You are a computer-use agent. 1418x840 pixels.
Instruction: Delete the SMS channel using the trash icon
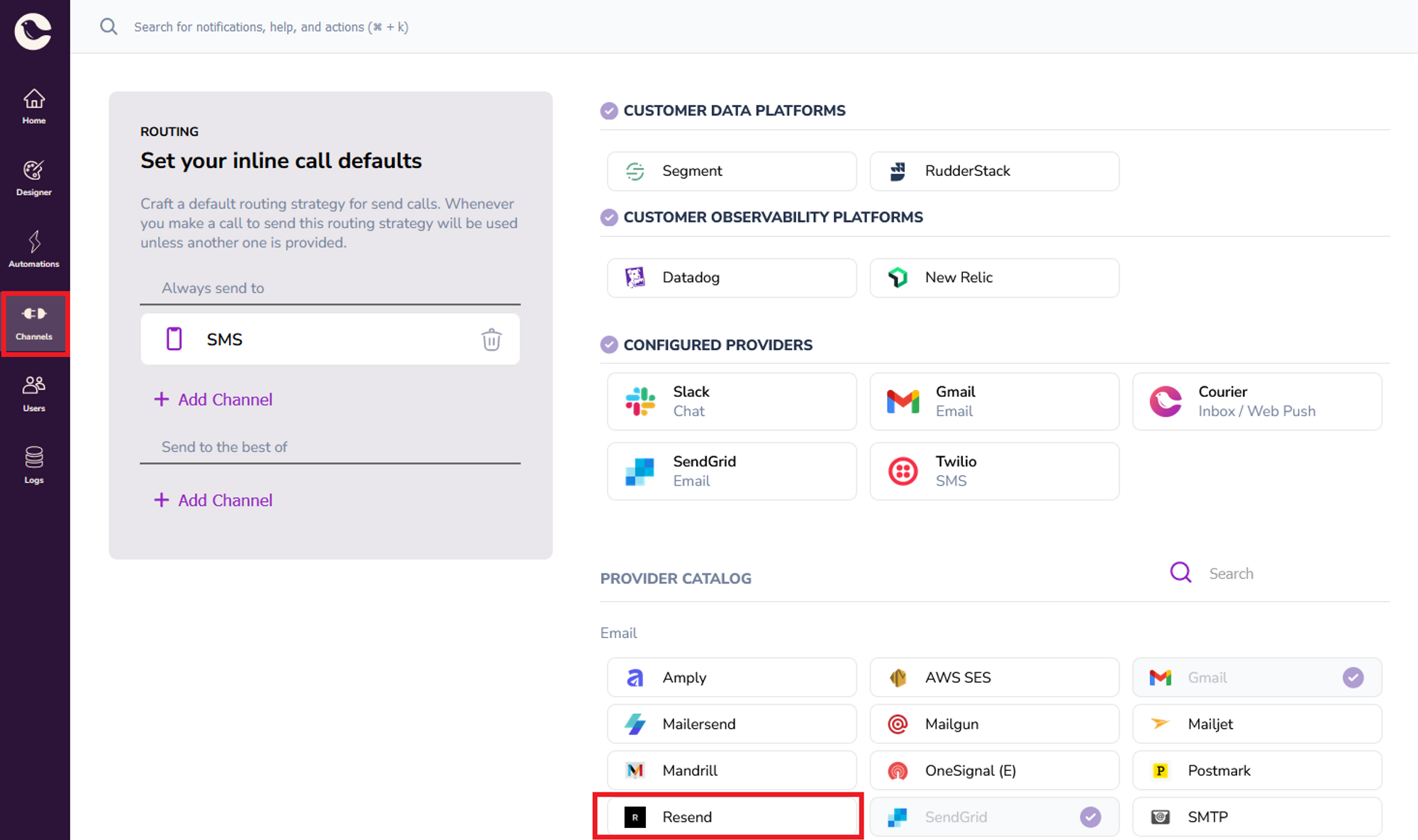point(492,340)
